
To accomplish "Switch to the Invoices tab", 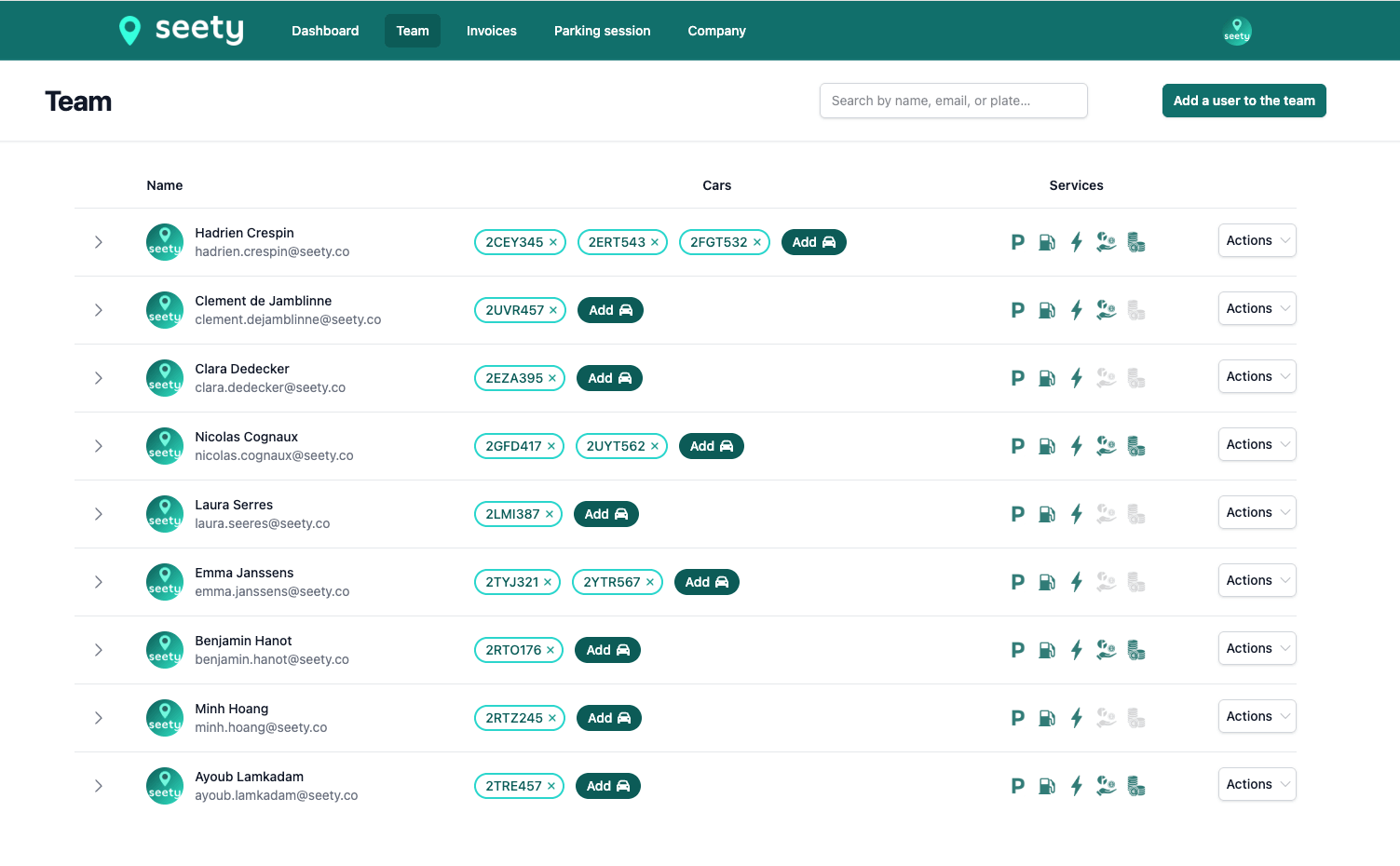I will coord(491,31).
